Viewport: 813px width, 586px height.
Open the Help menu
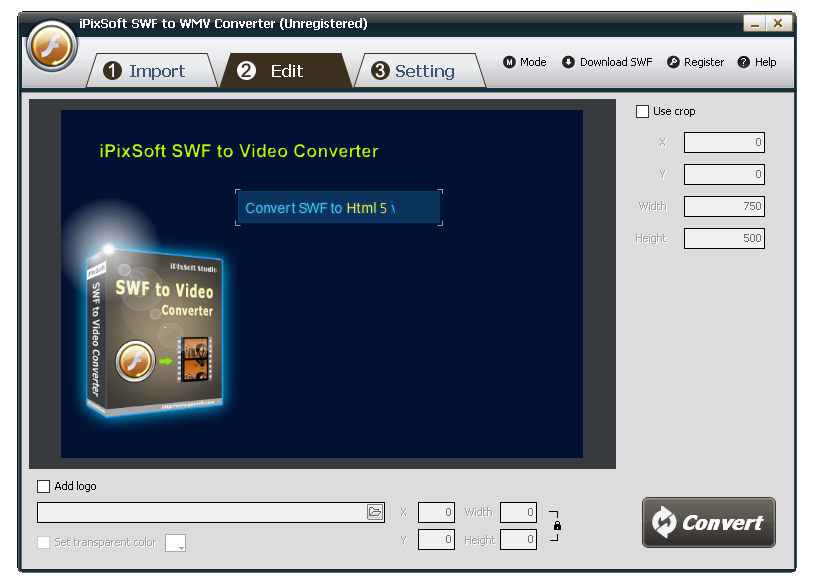(757, 62)
